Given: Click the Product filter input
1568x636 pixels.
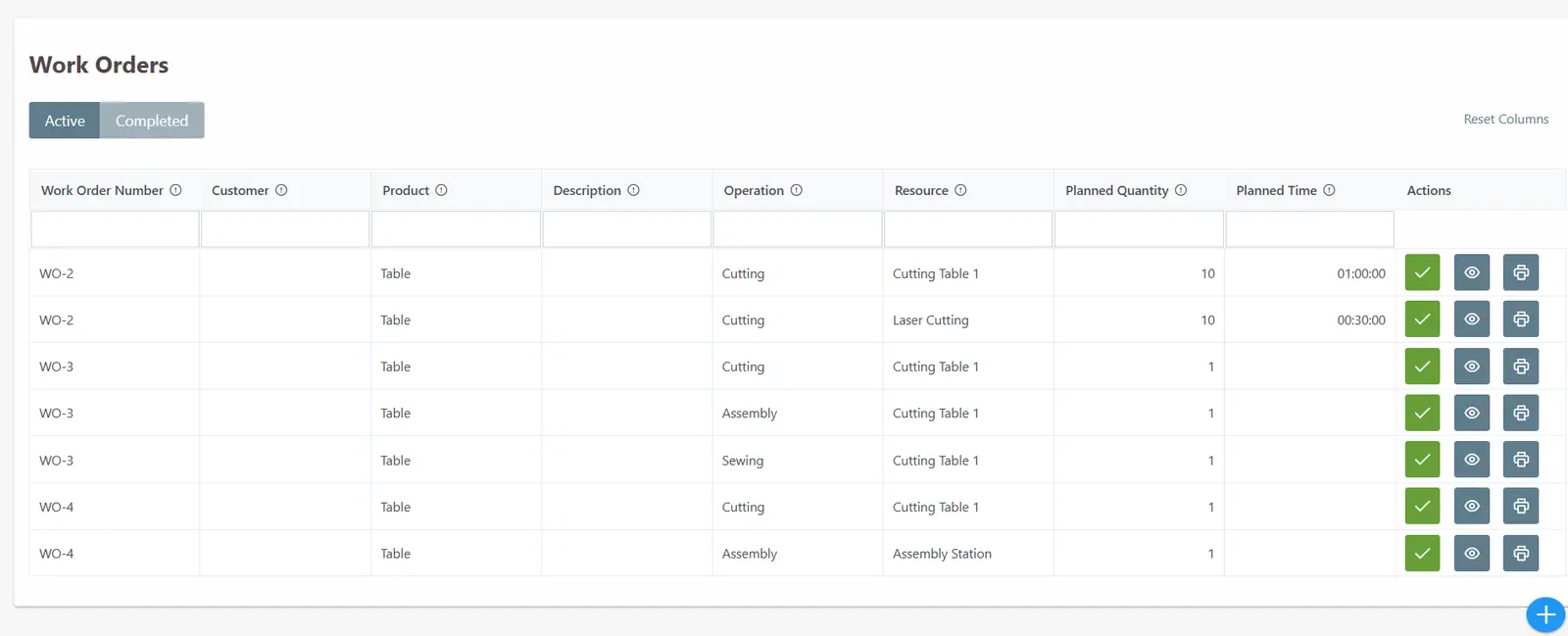Looking at the screenshot, I should [456, 229].
